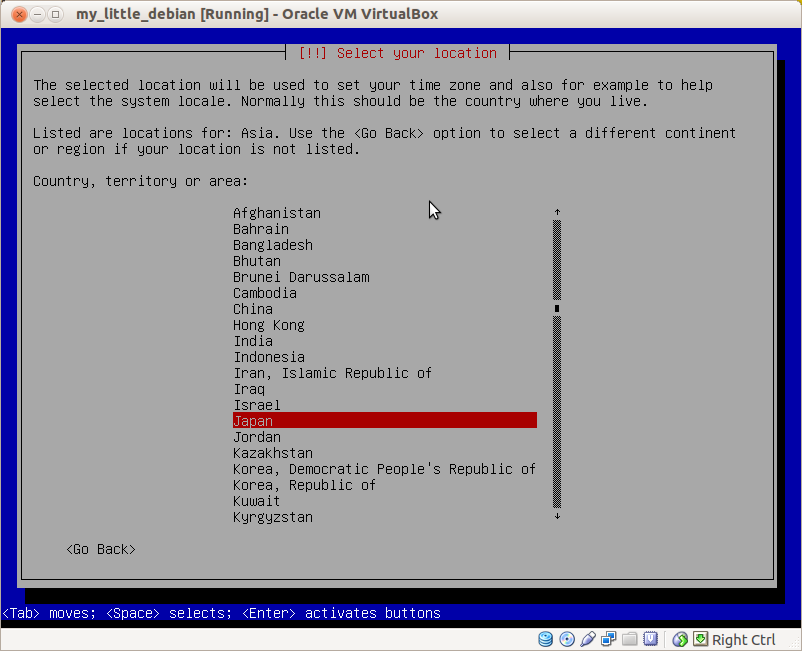Toggle the mouse integration indicator
Viewport: 802px width, 651px height.
tap(680, 639)
